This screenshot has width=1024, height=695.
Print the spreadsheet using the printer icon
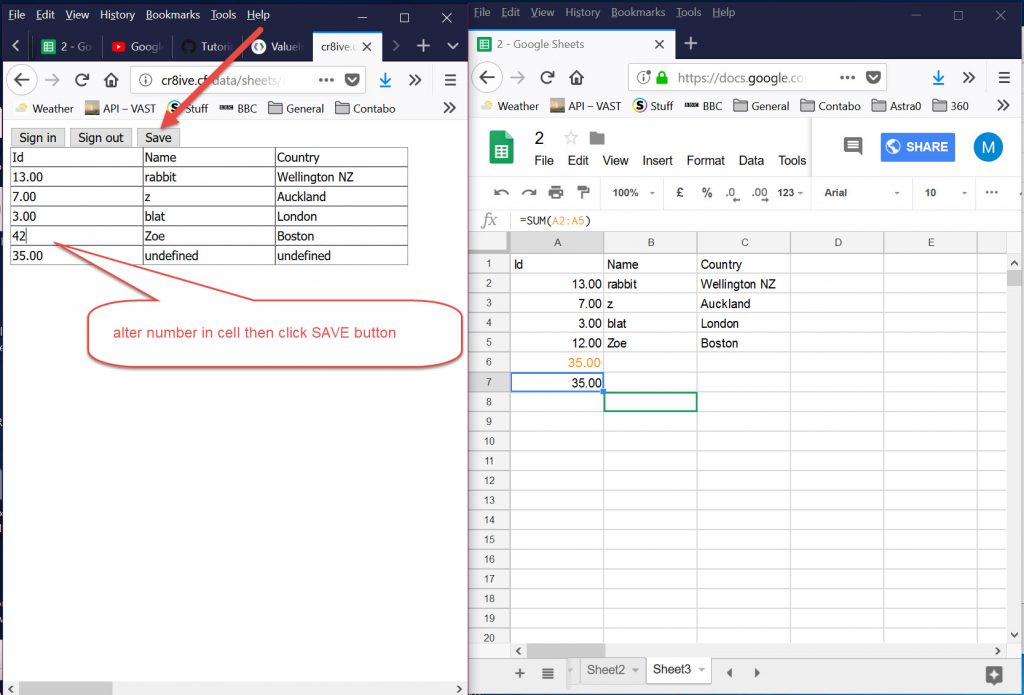[x=556, y=193]
